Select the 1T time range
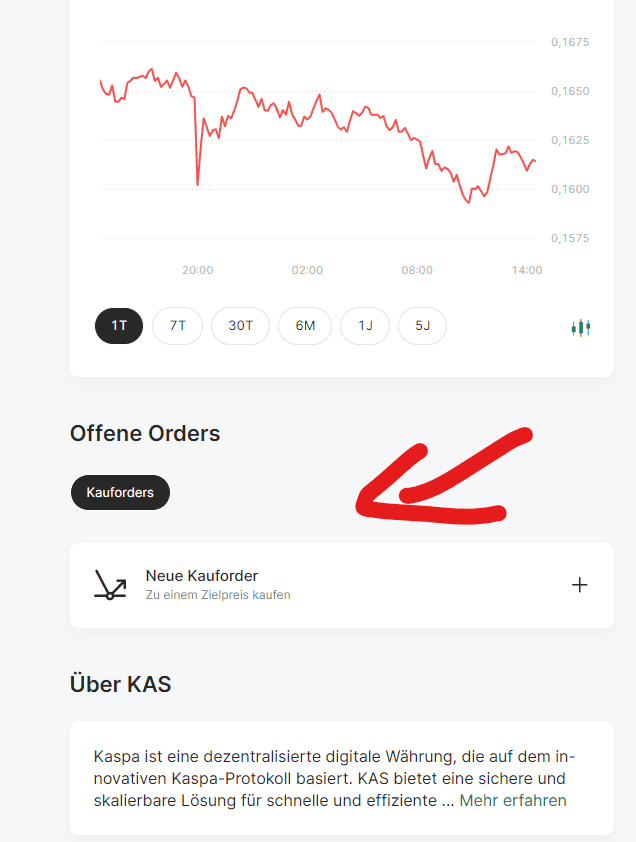Screen dimensions: 636x842 [119, 325]
